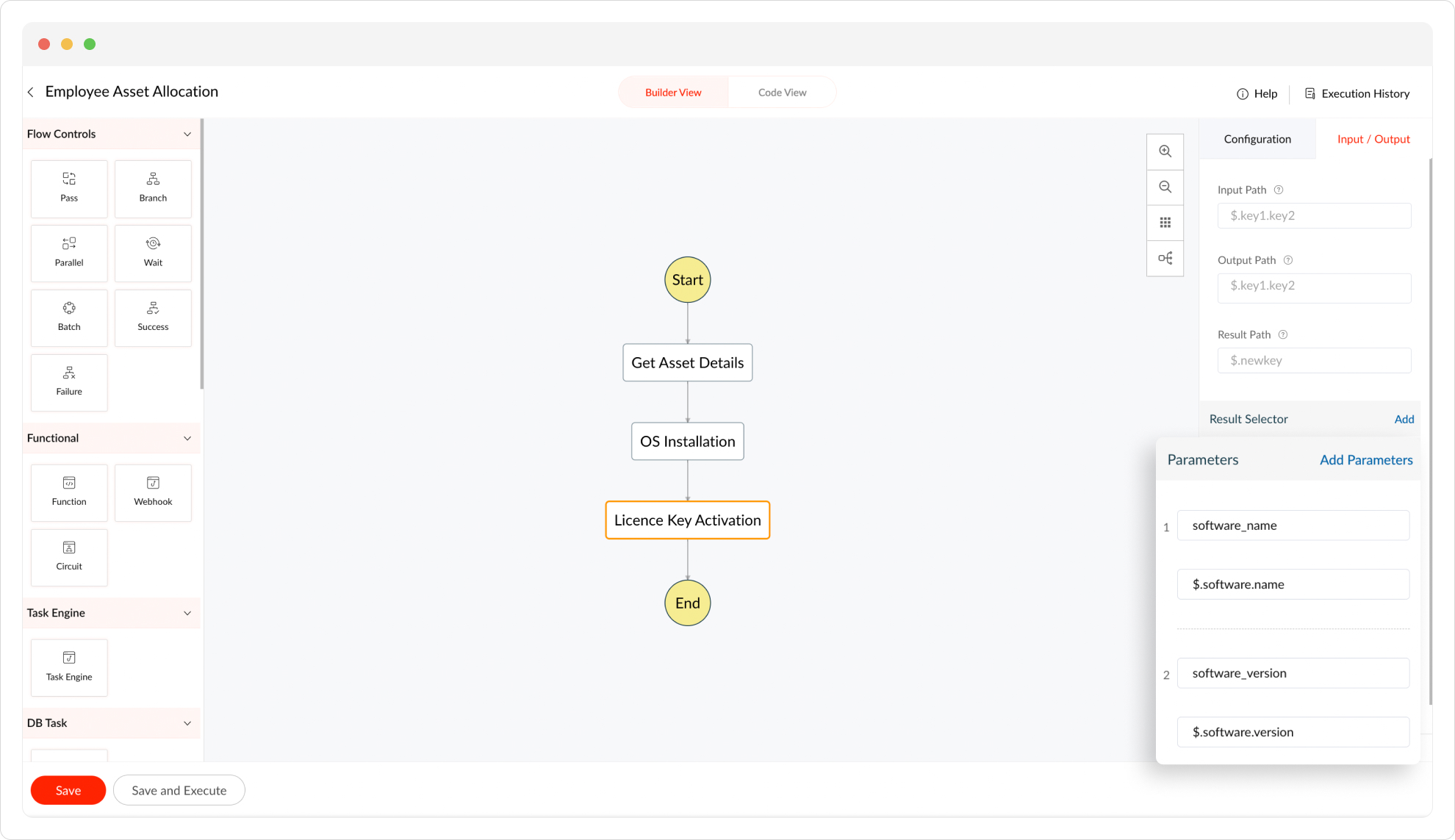Open Execution History
This screenshot has width=1455, height=840.
pyautogui.click(x=1357, y=94)
